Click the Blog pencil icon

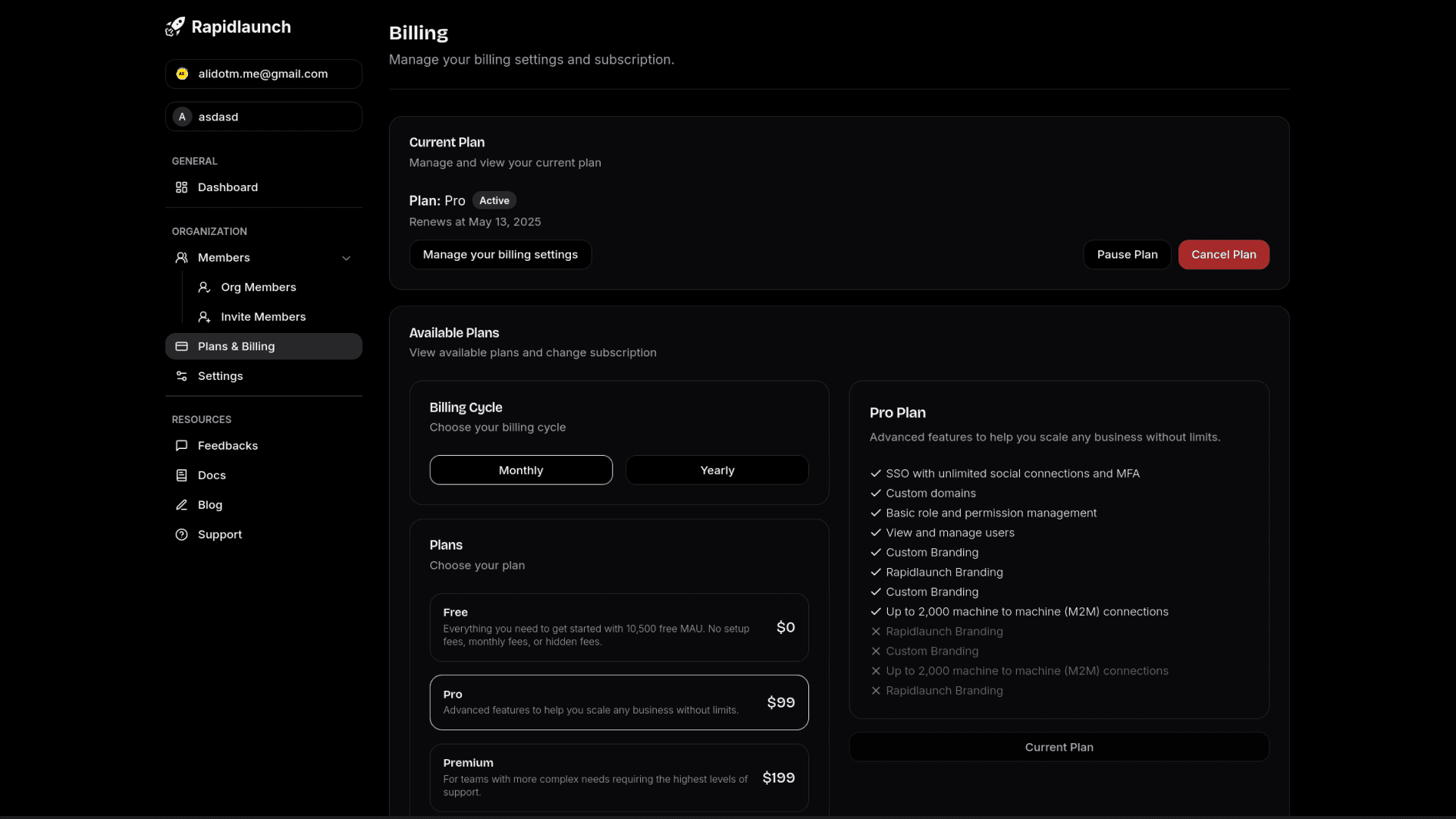181,505
